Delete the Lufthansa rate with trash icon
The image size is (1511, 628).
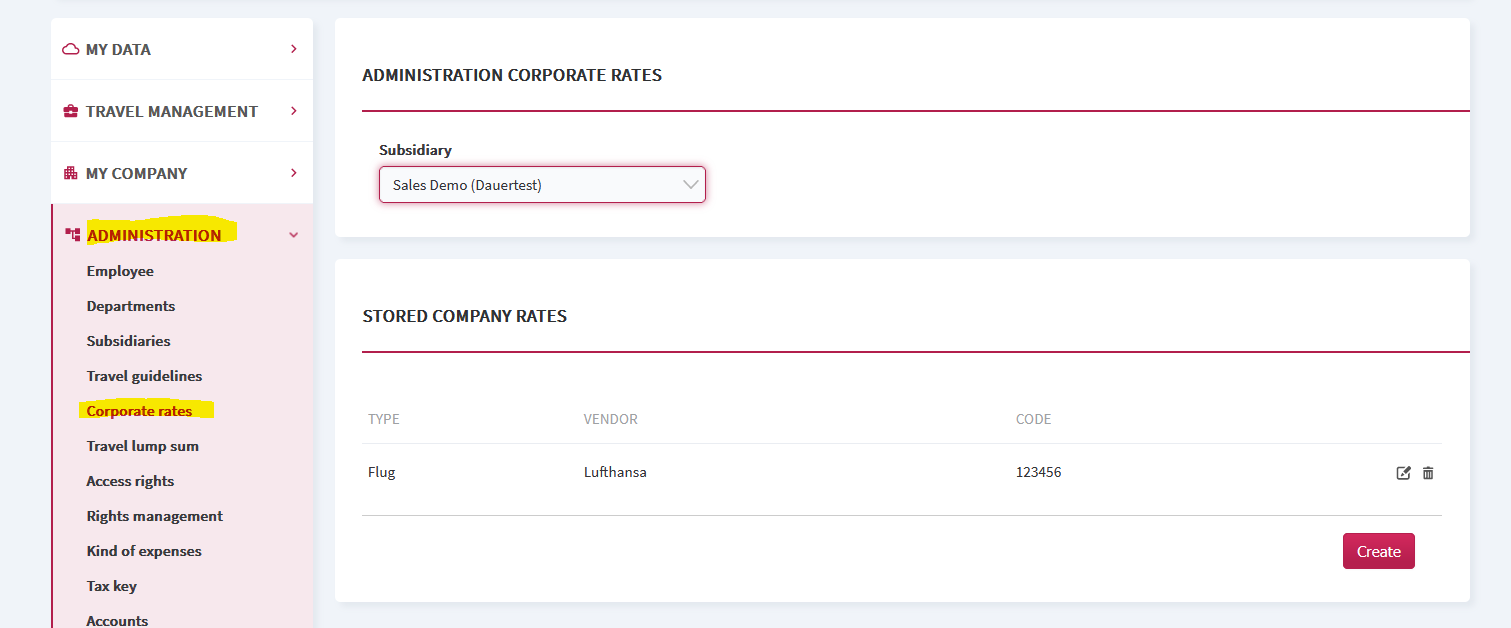(1428, 473)
